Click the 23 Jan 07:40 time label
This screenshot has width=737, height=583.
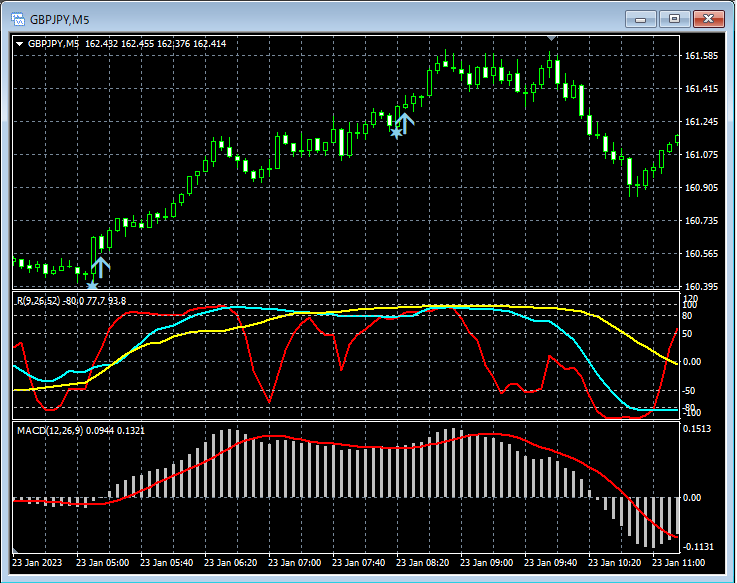click(x=359, y=563)
